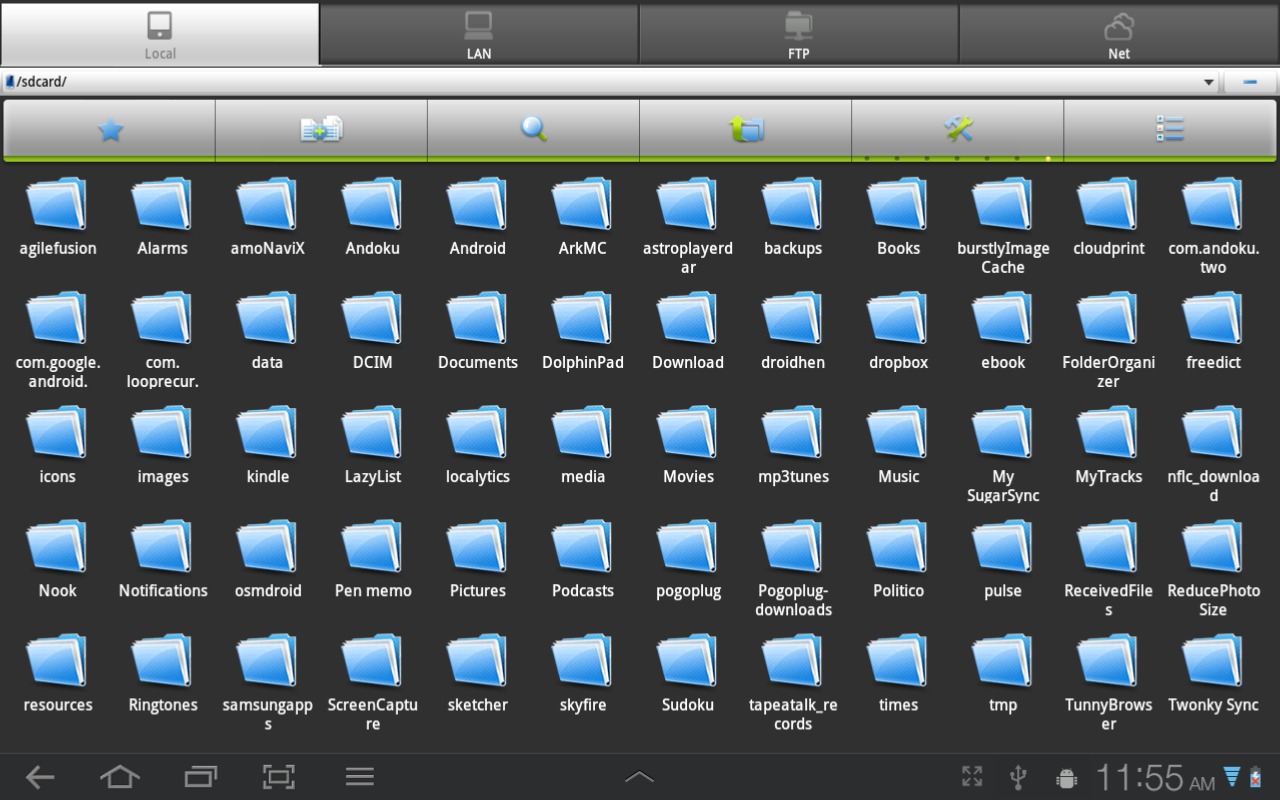
Task: Open the Sudoku folder
Action: pos(688,672)
